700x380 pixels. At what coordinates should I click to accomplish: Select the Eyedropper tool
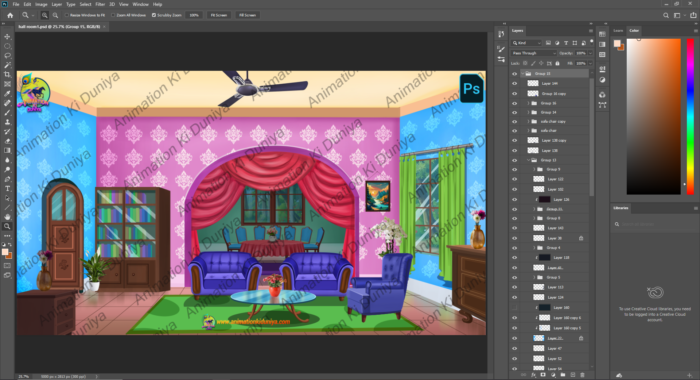(x=7, y=93)
